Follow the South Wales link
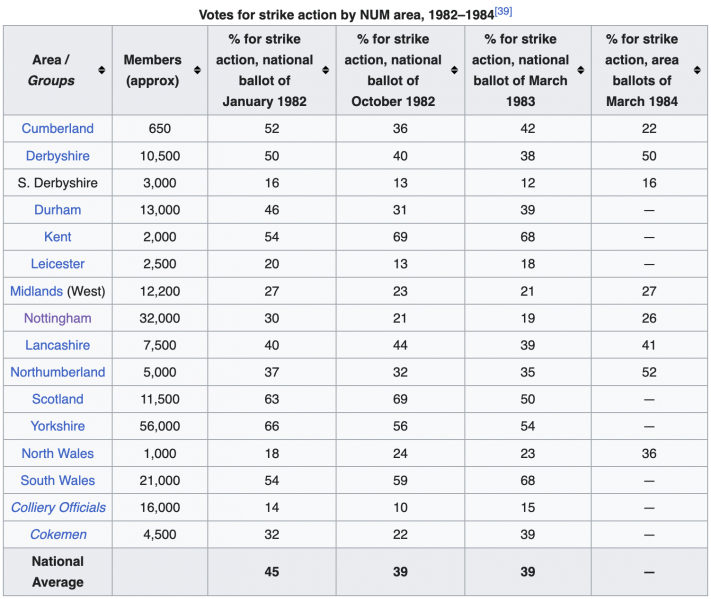This screenshot has width=711, height=599. click(58, 480)
